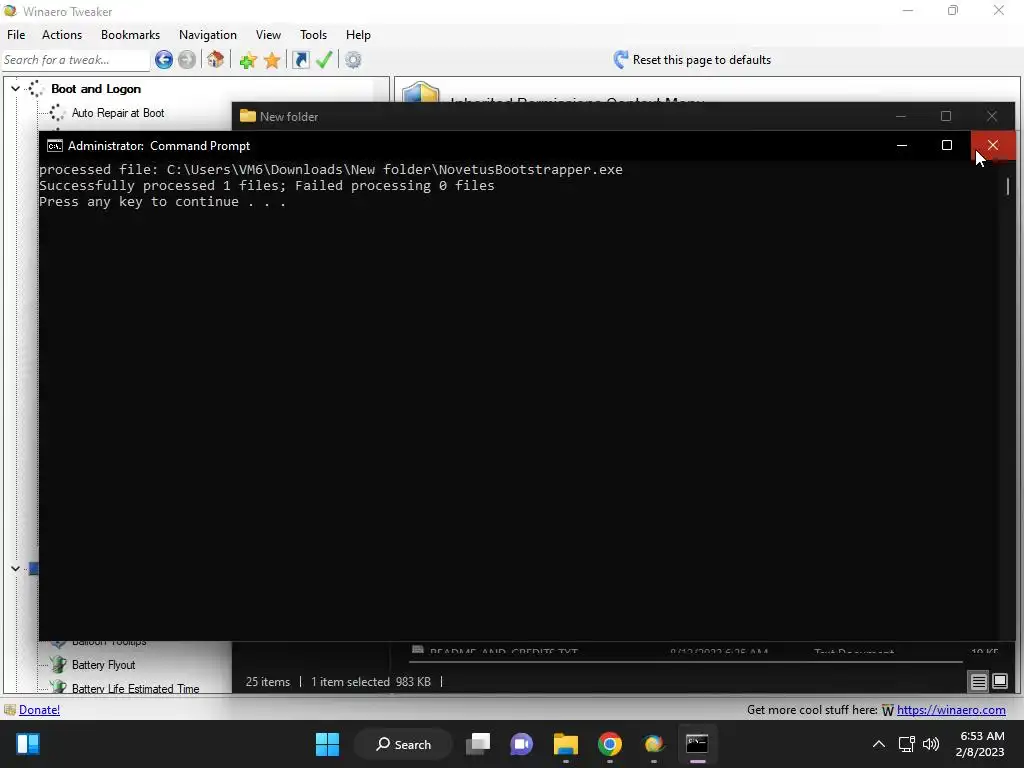Add bookmark with the green-plus star icon
1024x768 pixels.
pos(248,61)
